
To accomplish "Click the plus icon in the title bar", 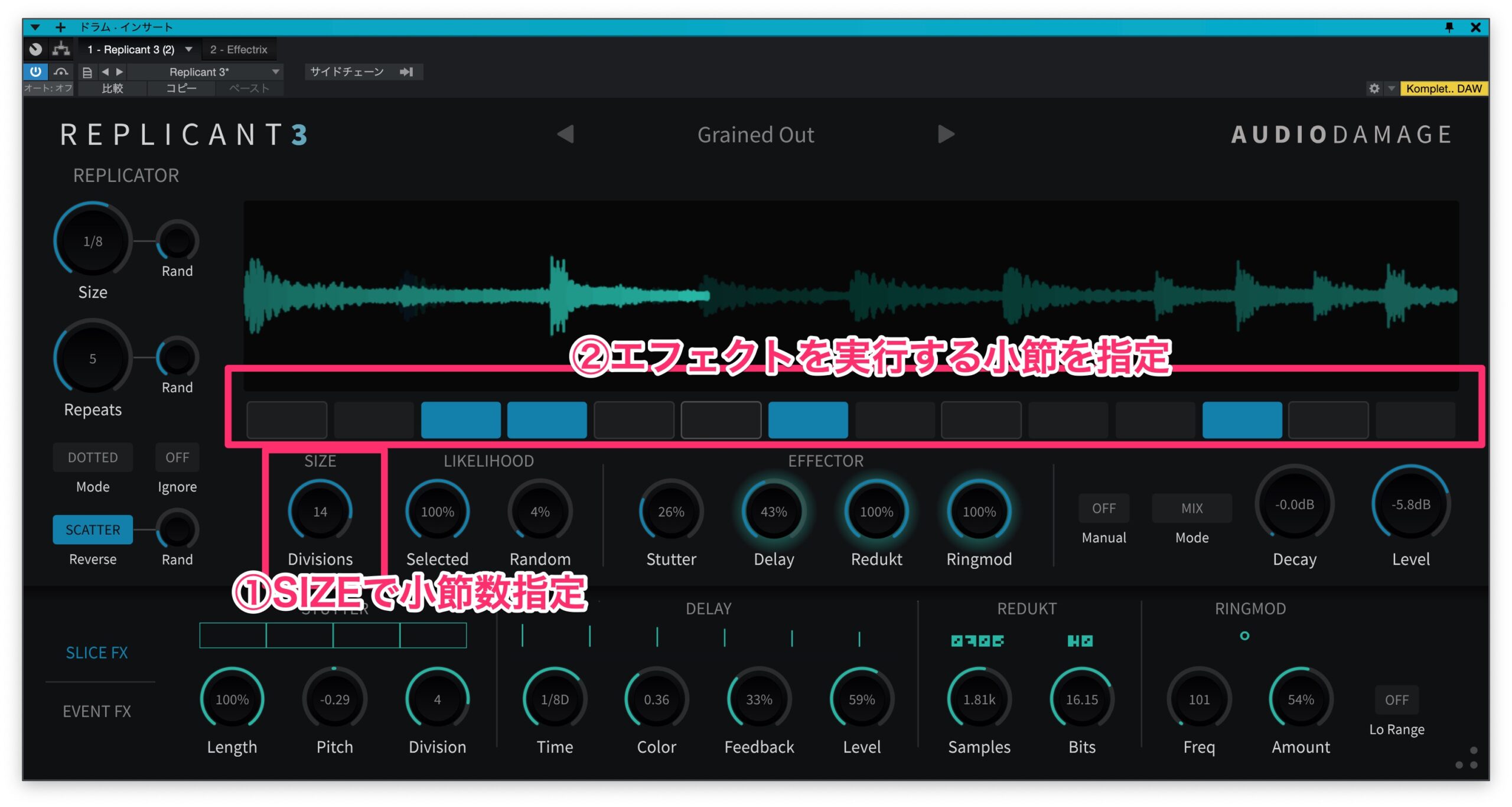I will (x=58, y=27).
